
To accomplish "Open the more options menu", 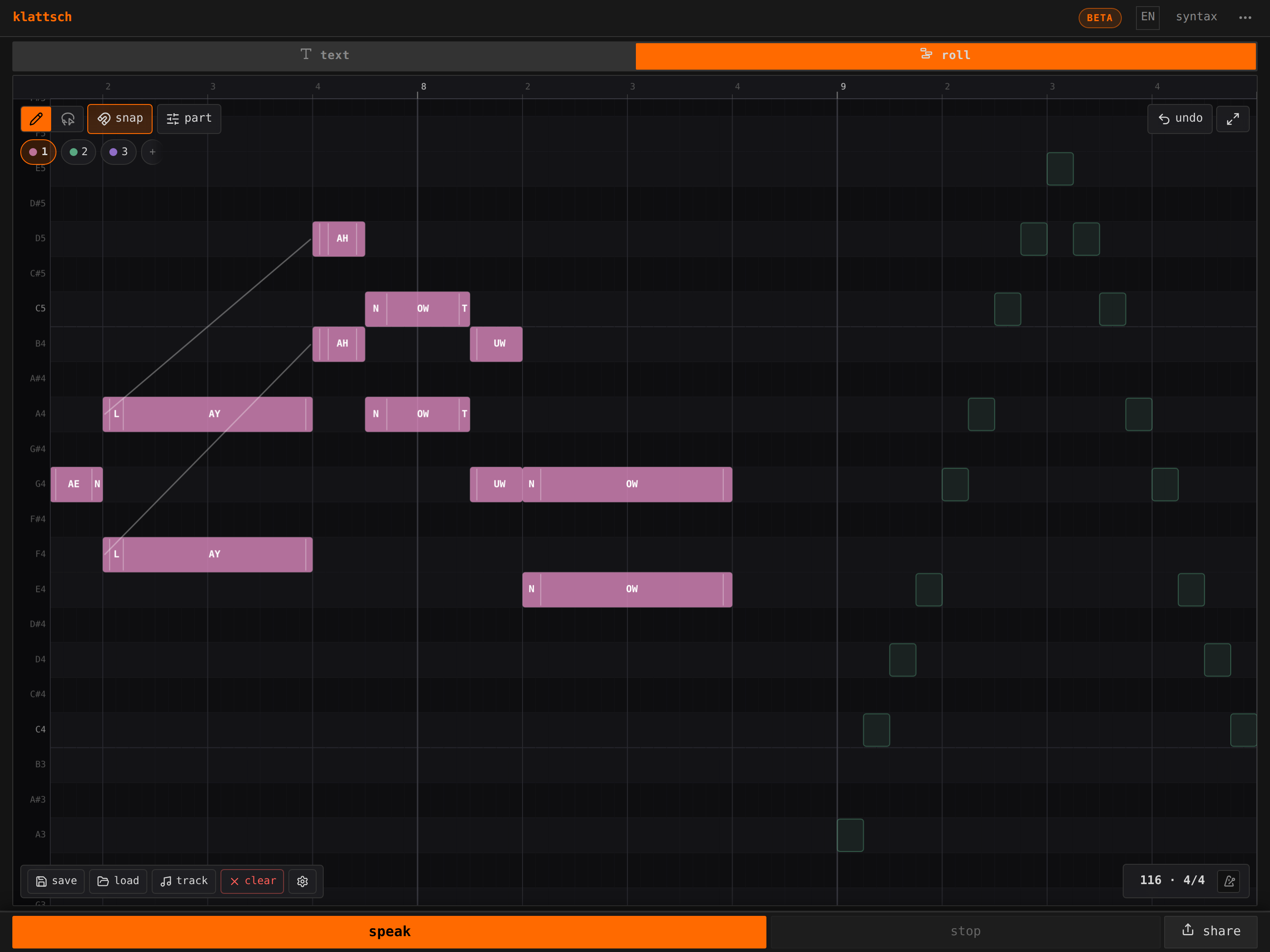I will pyautogui.click(x=1245, y=17).
